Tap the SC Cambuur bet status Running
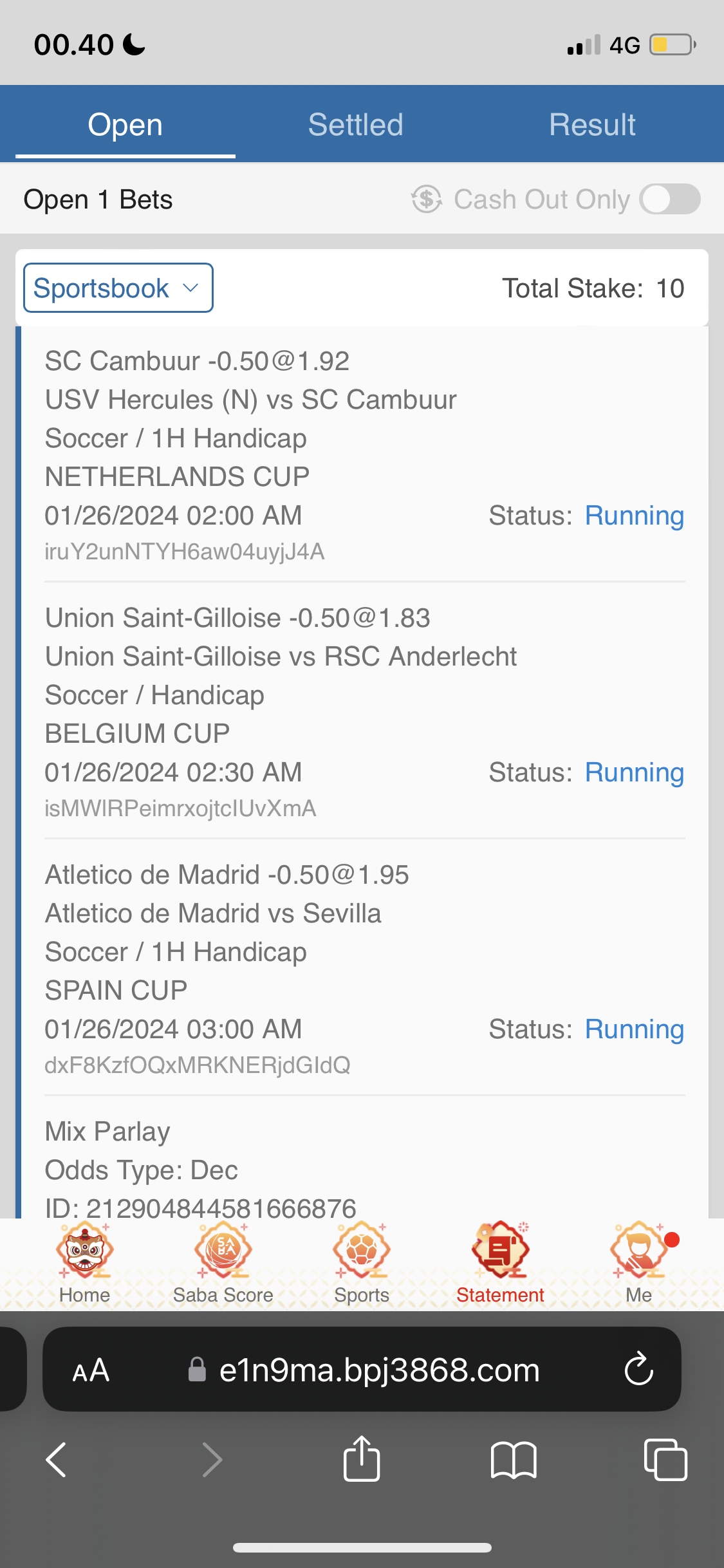This screenshot has width=724, height=1568. click(x=634, y=516)
